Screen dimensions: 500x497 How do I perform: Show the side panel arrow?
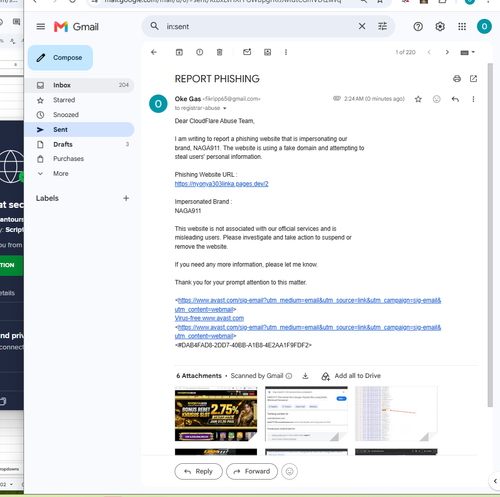(495, 481)
